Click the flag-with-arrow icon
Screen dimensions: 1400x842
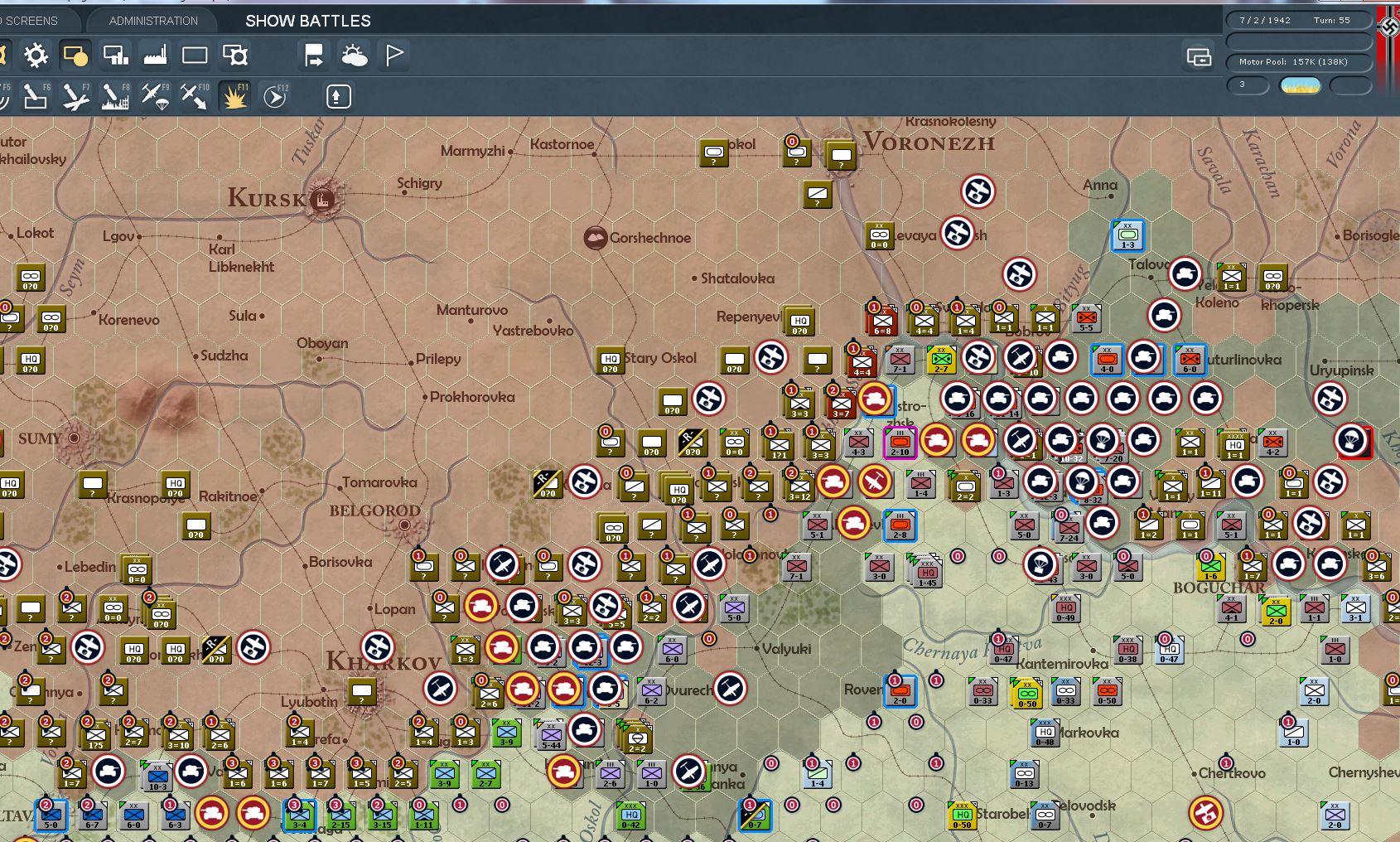[314, 56]
